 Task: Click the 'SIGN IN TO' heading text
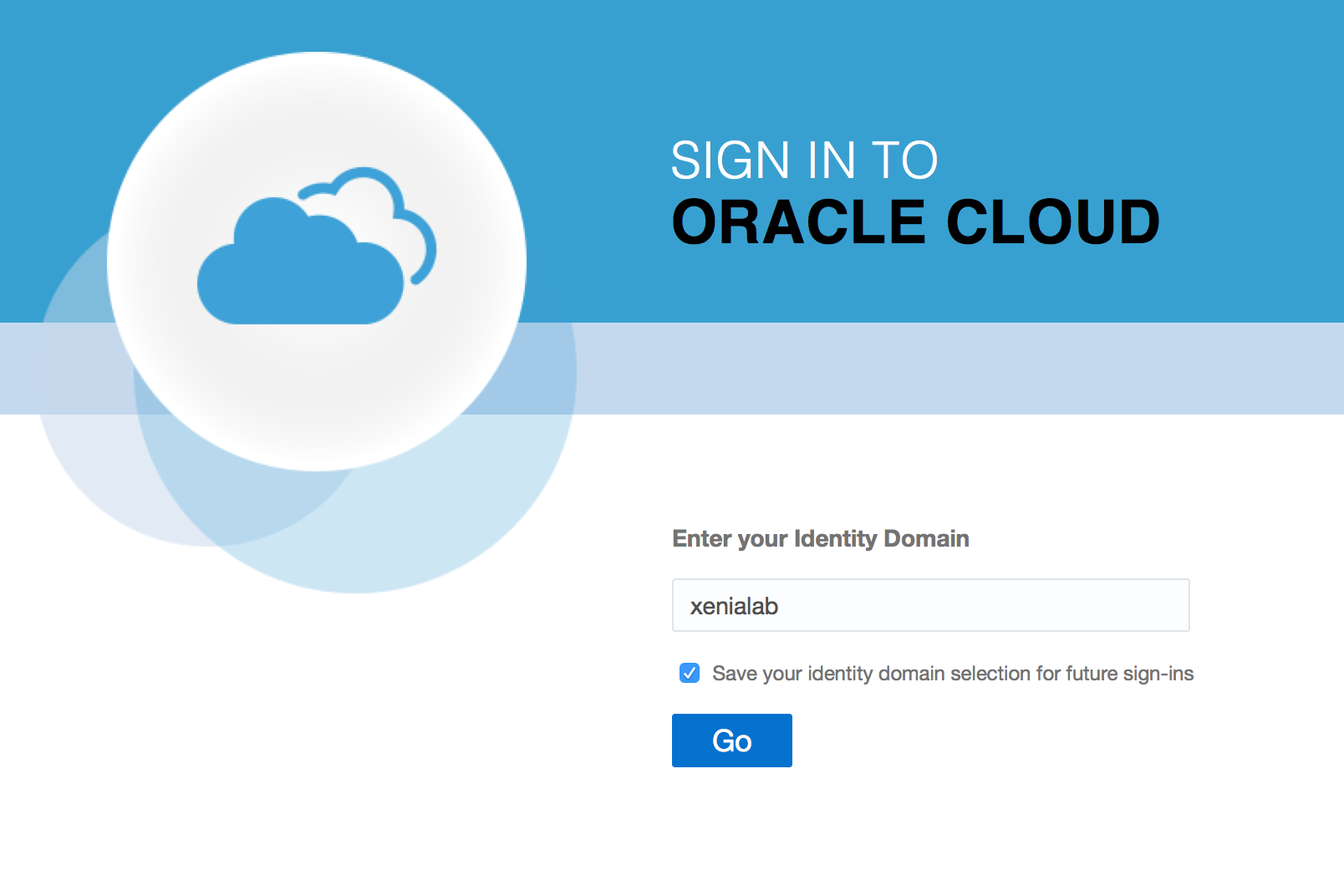coord(804,160)
